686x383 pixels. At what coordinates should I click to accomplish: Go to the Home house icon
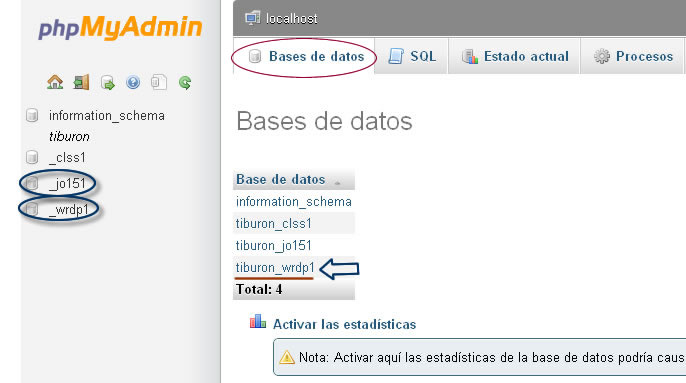[55, 82]
